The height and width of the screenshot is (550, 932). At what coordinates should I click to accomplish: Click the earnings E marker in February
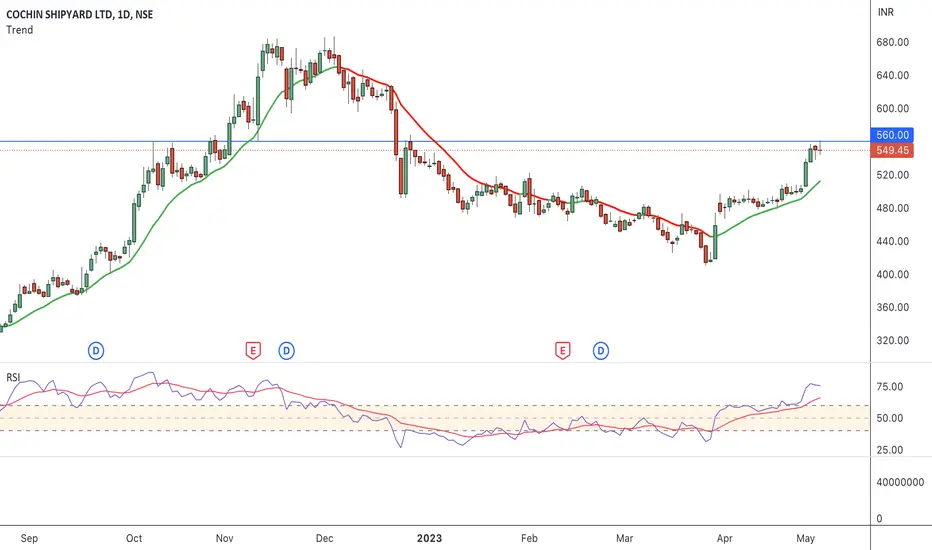(x=562, y=351)
